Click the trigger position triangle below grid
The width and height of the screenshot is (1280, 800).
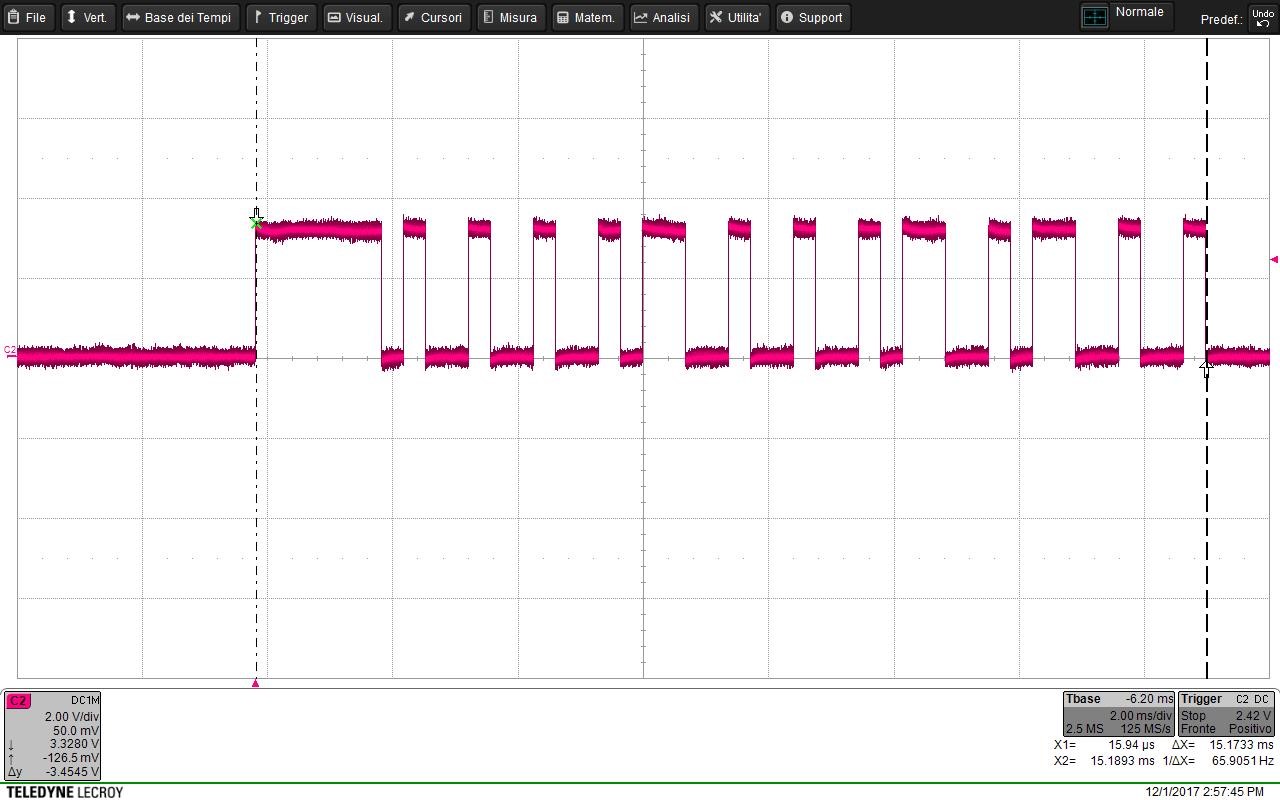pyautogui.click(x=256, y=683)
